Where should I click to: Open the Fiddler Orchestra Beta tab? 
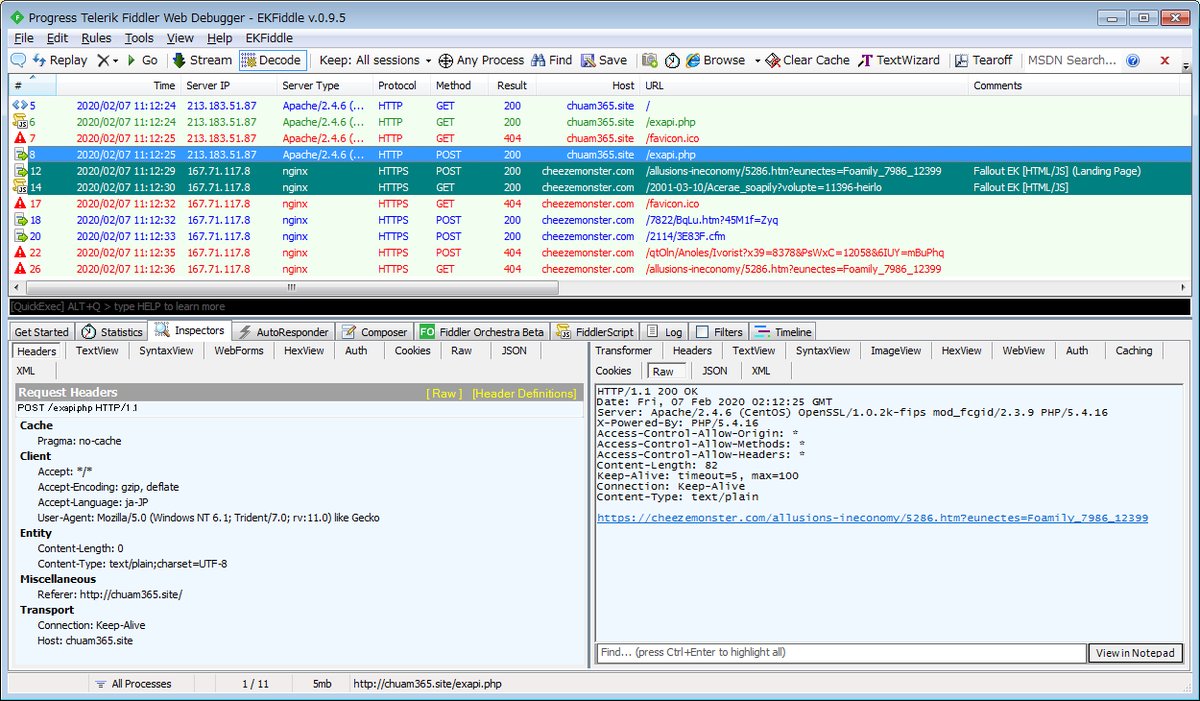tap(482, 332)
